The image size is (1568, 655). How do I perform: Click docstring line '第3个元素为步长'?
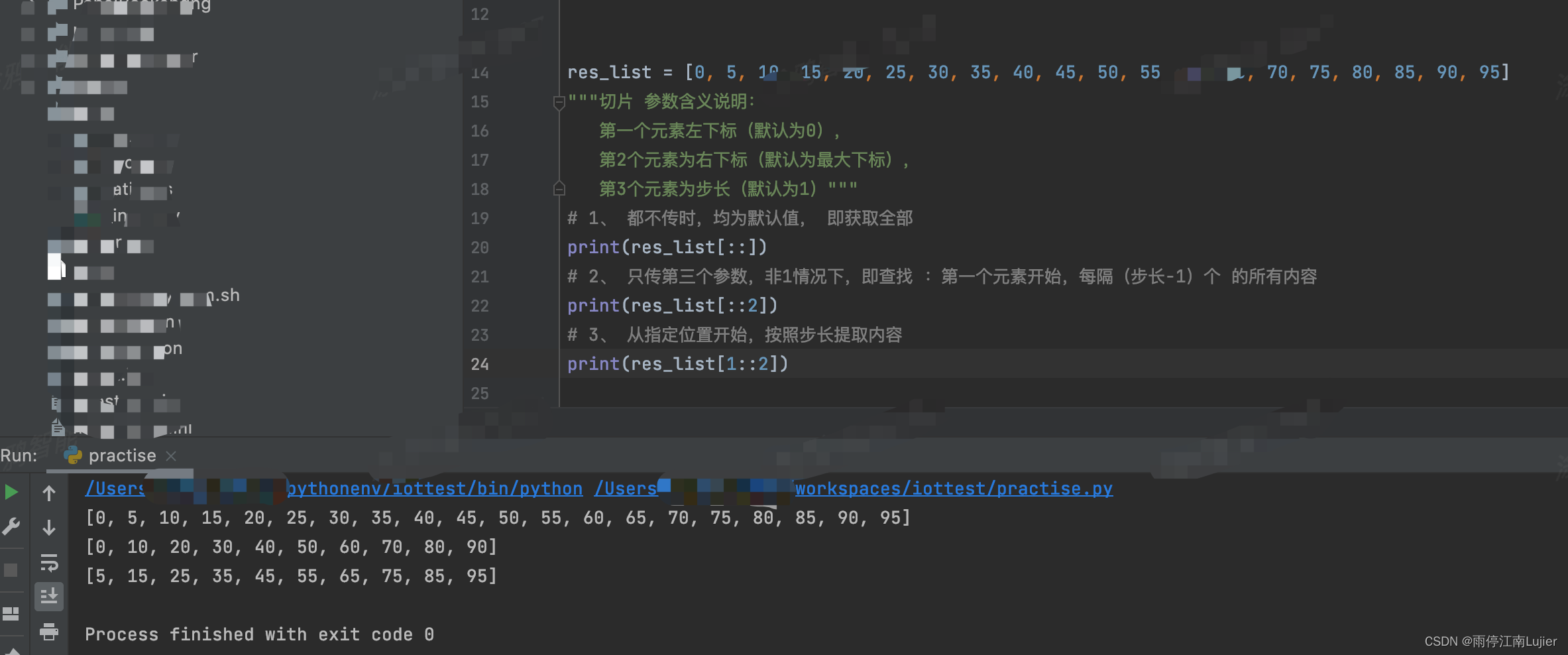[728, 189]
